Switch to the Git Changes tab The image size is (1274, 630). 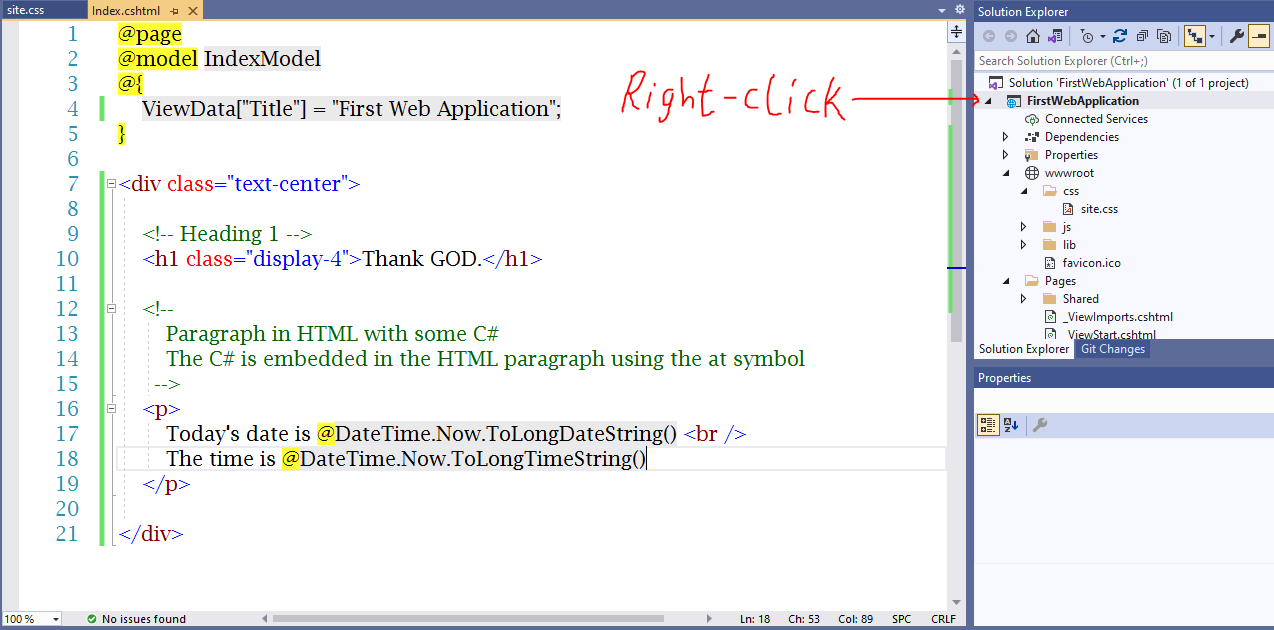click(x=1113, y=349)
